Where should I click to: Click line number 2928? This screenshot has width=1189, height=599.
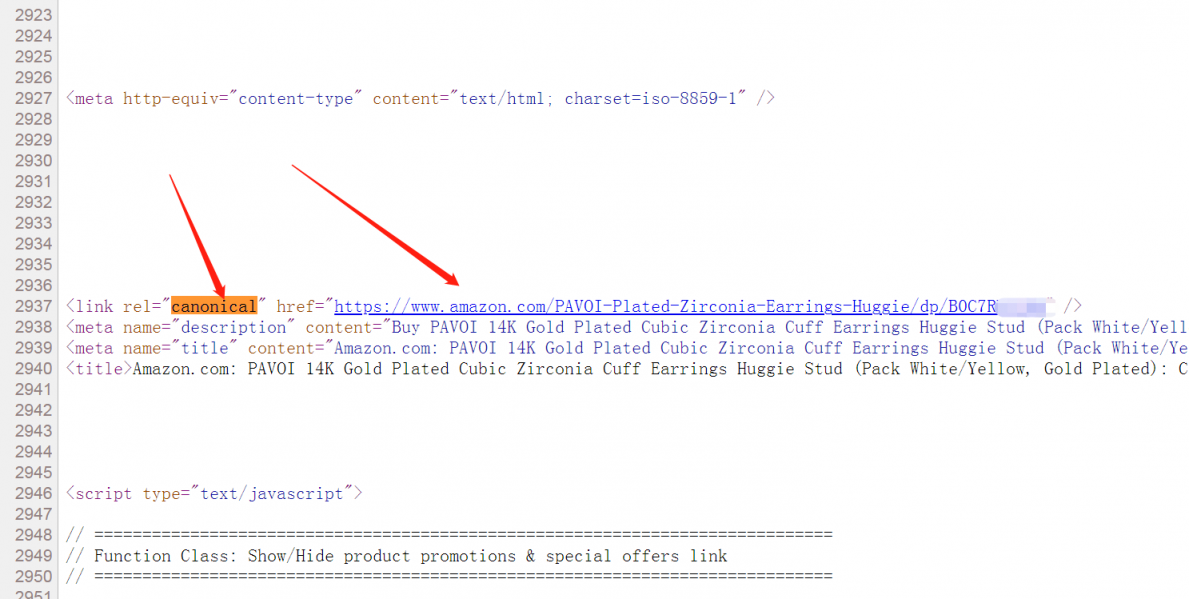pos(33,120)
